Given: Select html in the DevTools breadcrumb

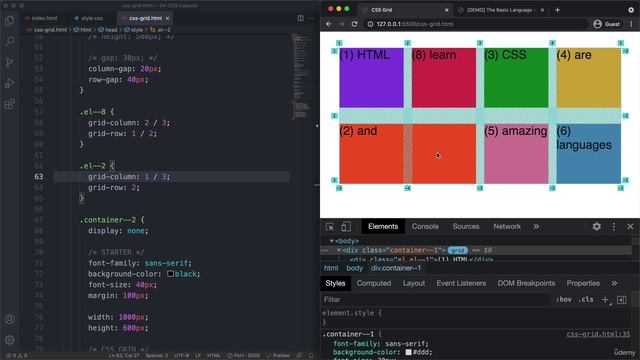Looking at the screenshot, I should 331,268.
